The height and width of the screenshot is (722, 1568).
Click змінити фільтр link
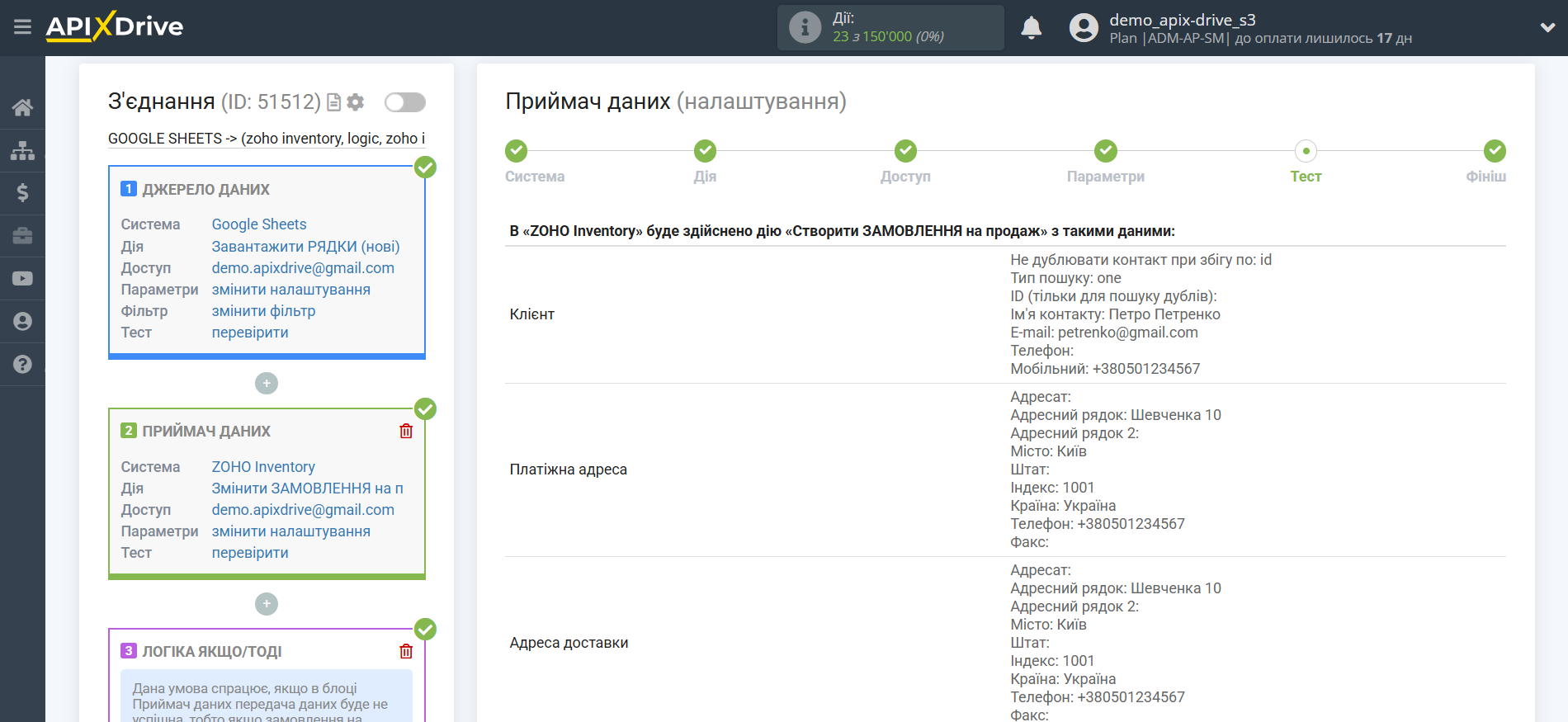point(263,311)
